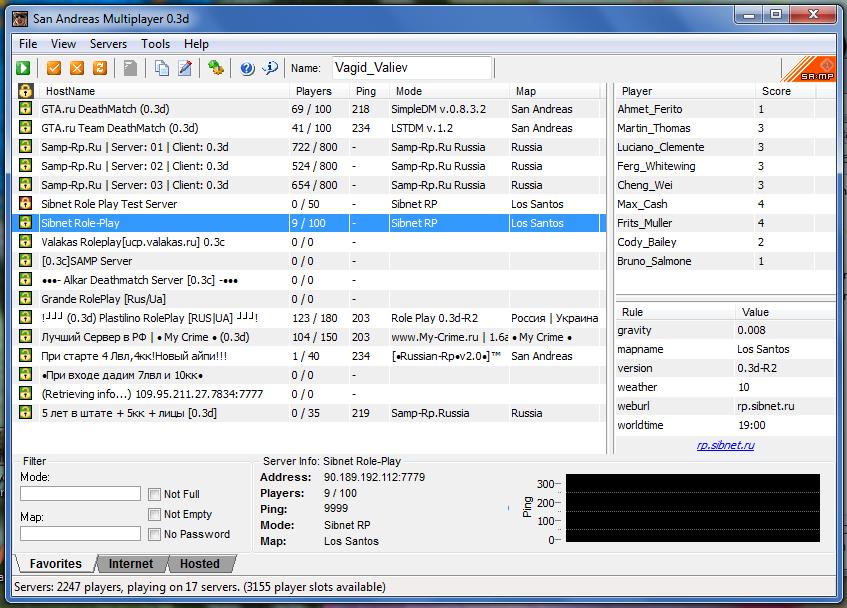Click the app icon in the title bar

point(20,19)
